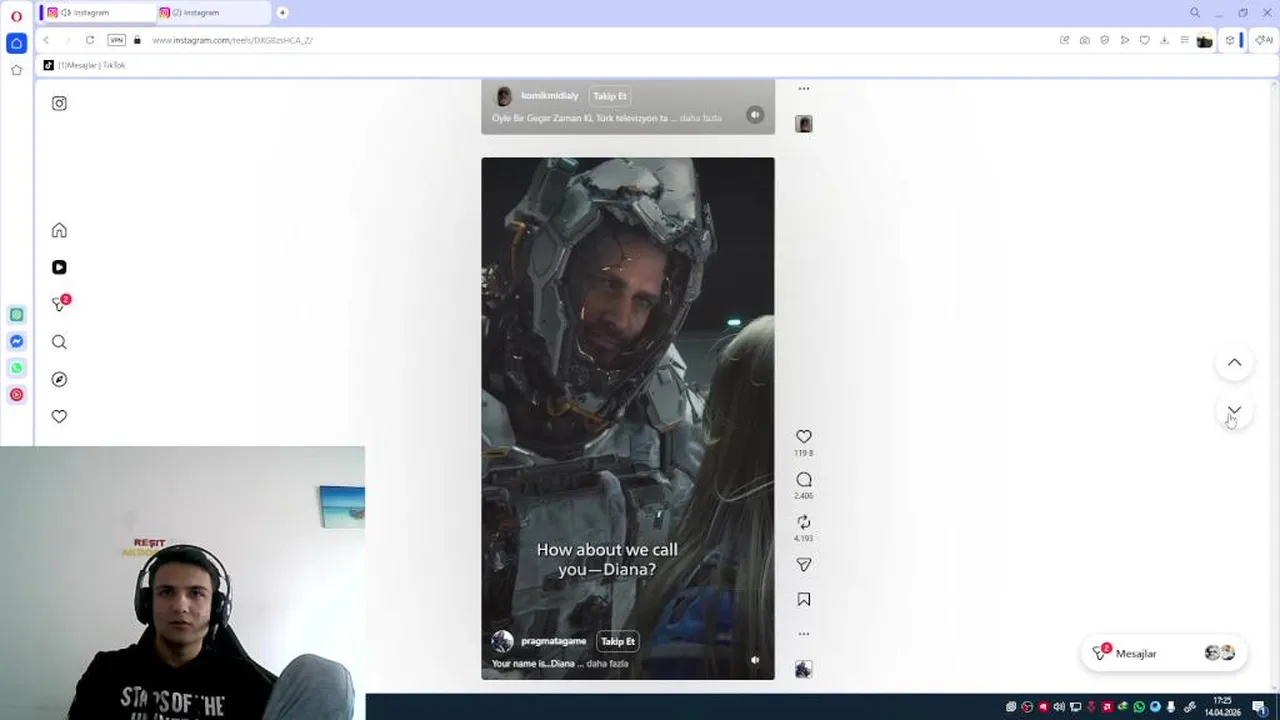Open ad blocker shield icon in toolbar
The height and width of the screenshot is (720, 1280).
(1105, 40)
